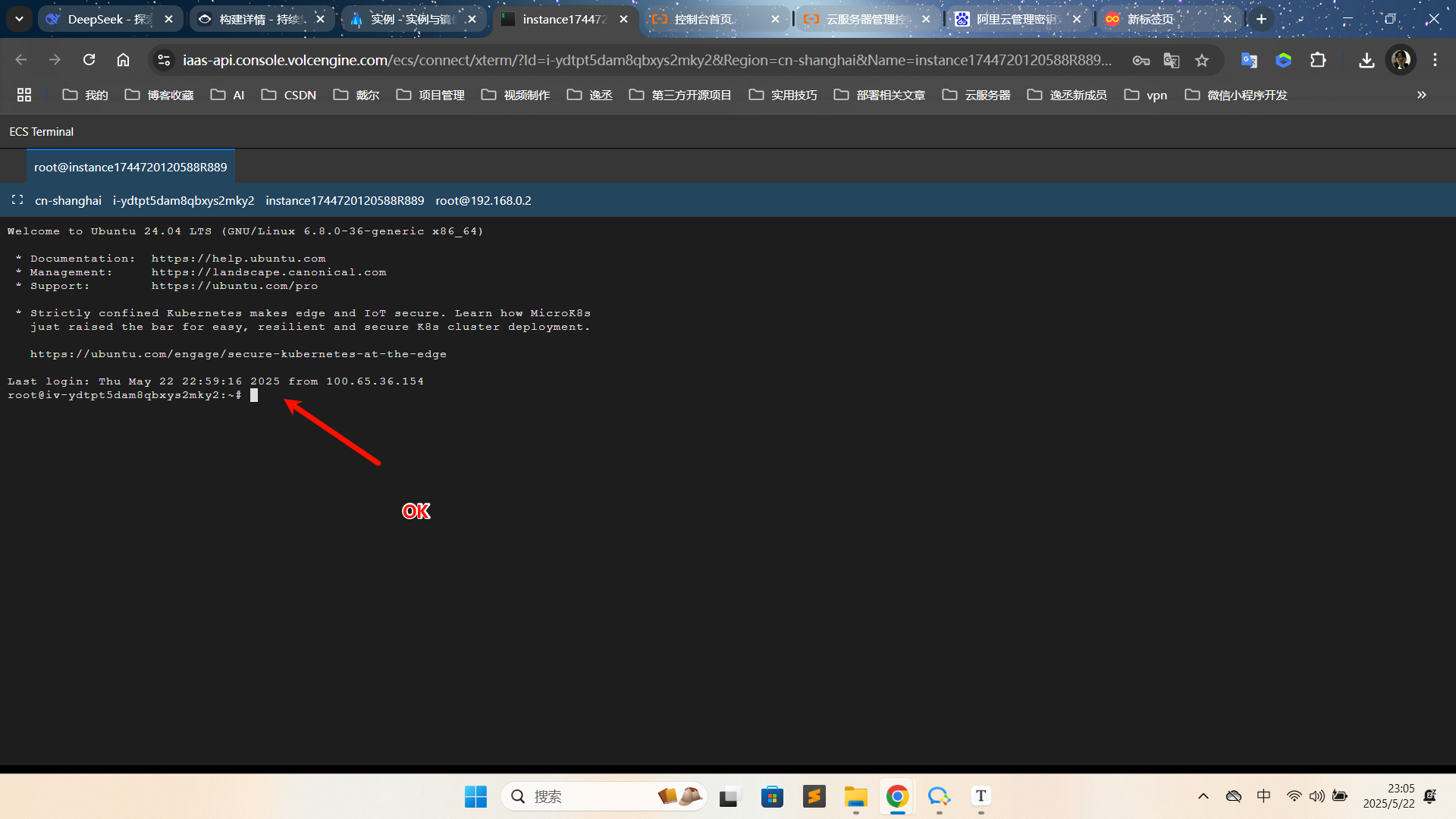The image size is (1456, 819).
Task: Open Windows Start menu
Action: pos(475,796)
